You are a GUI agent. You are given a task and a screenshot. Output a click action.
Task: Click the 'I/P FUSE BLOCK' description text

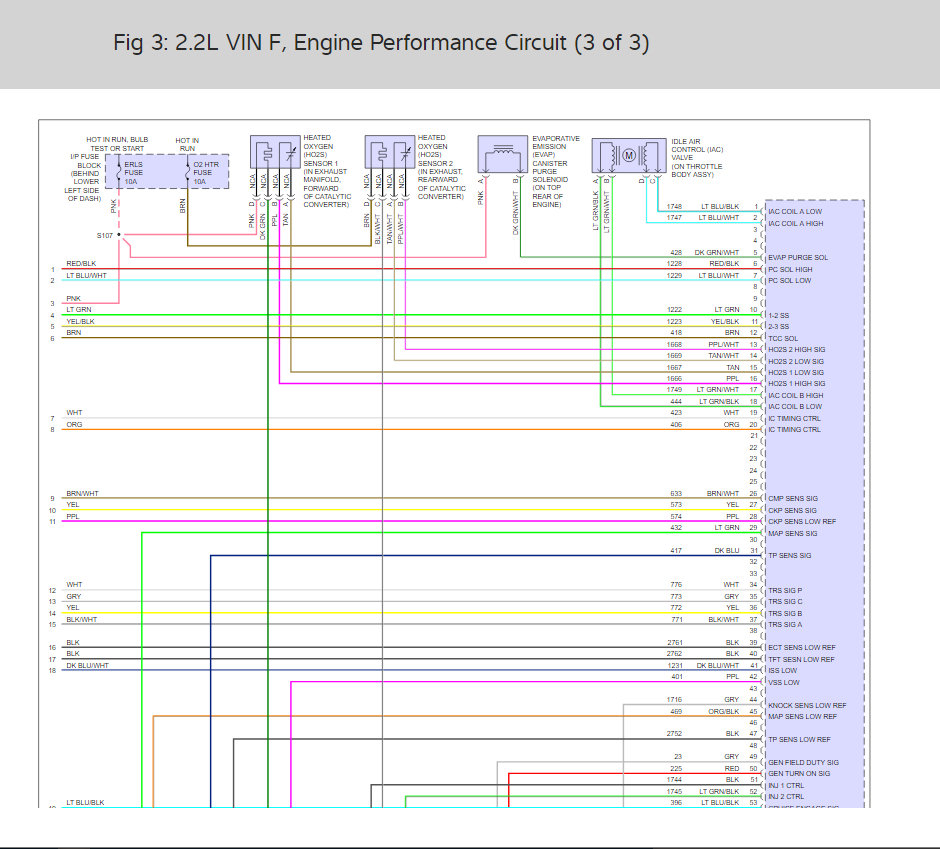[x=84, y=177]
